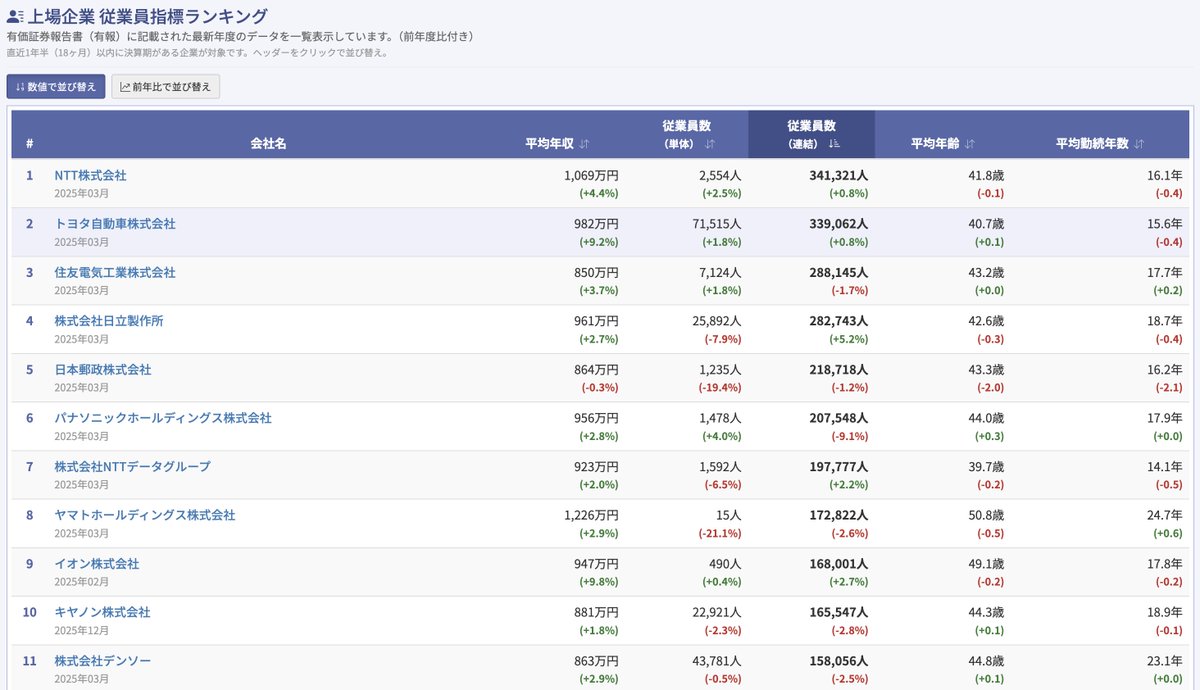1200x690 pixels.
Task: Click the 前年比で並び替え button
Action: click(165, 87)
